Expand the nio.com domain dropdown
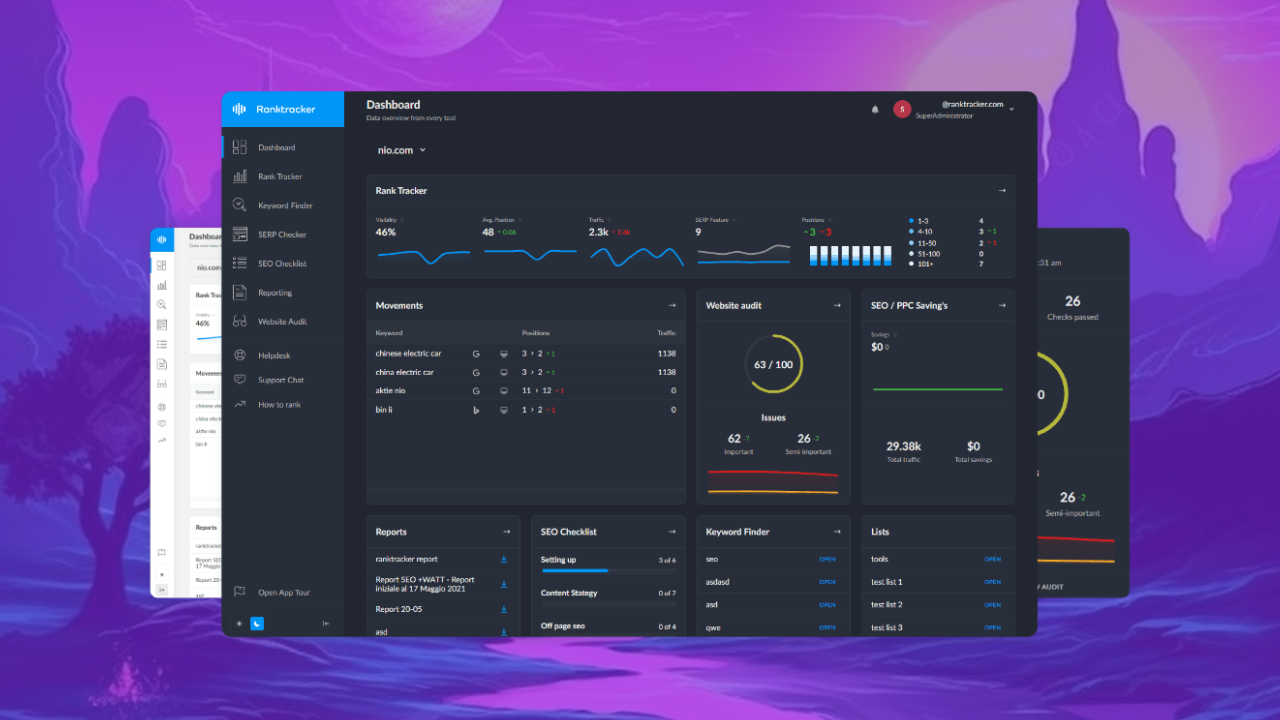The image size is (1280, 720). (x=402, y=150)
